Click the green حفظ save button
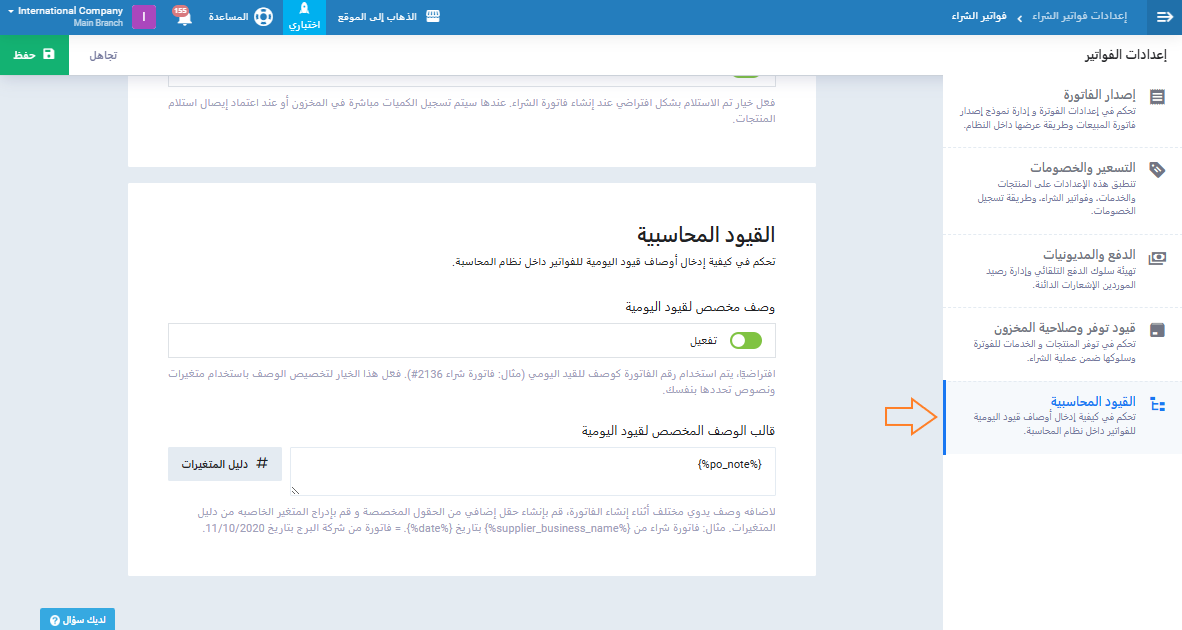Image resolution: width=1182 pixels, height=630 pixels. [x=34, y=55]
